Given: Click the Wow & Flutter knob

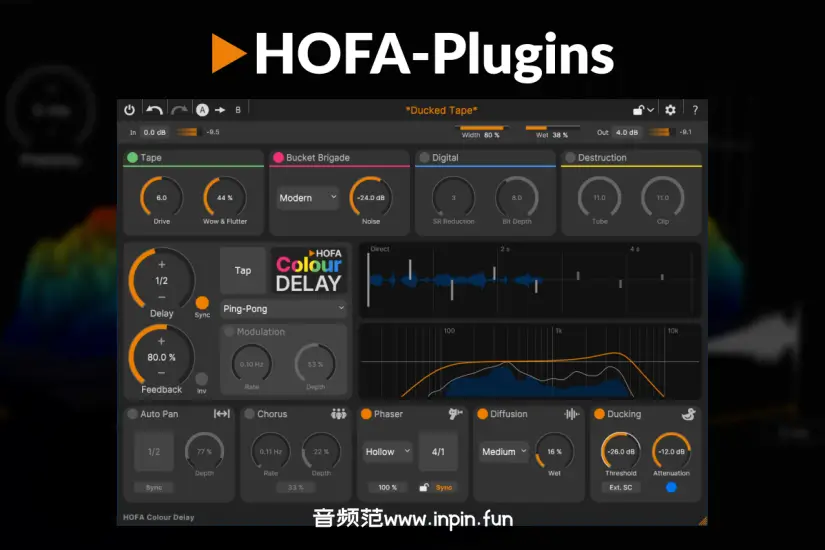Looking at the screenshot, I should [x=225, y=197].
